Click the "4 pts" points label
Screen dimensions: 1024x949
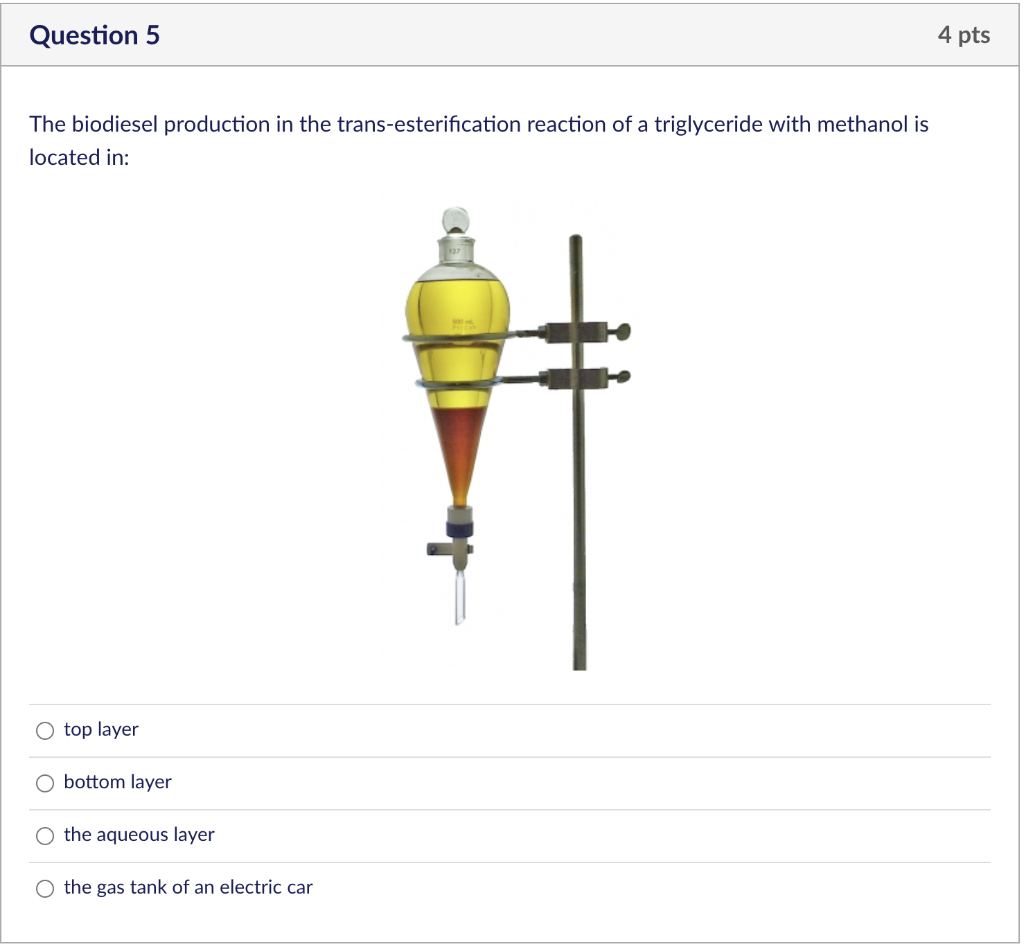[966, 35]
